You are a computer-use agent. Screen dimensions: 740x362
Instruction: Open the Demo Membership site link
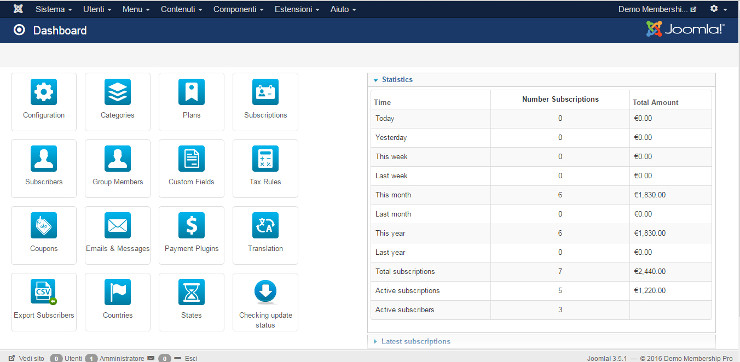pyautogui.click(x=657, y=9)
